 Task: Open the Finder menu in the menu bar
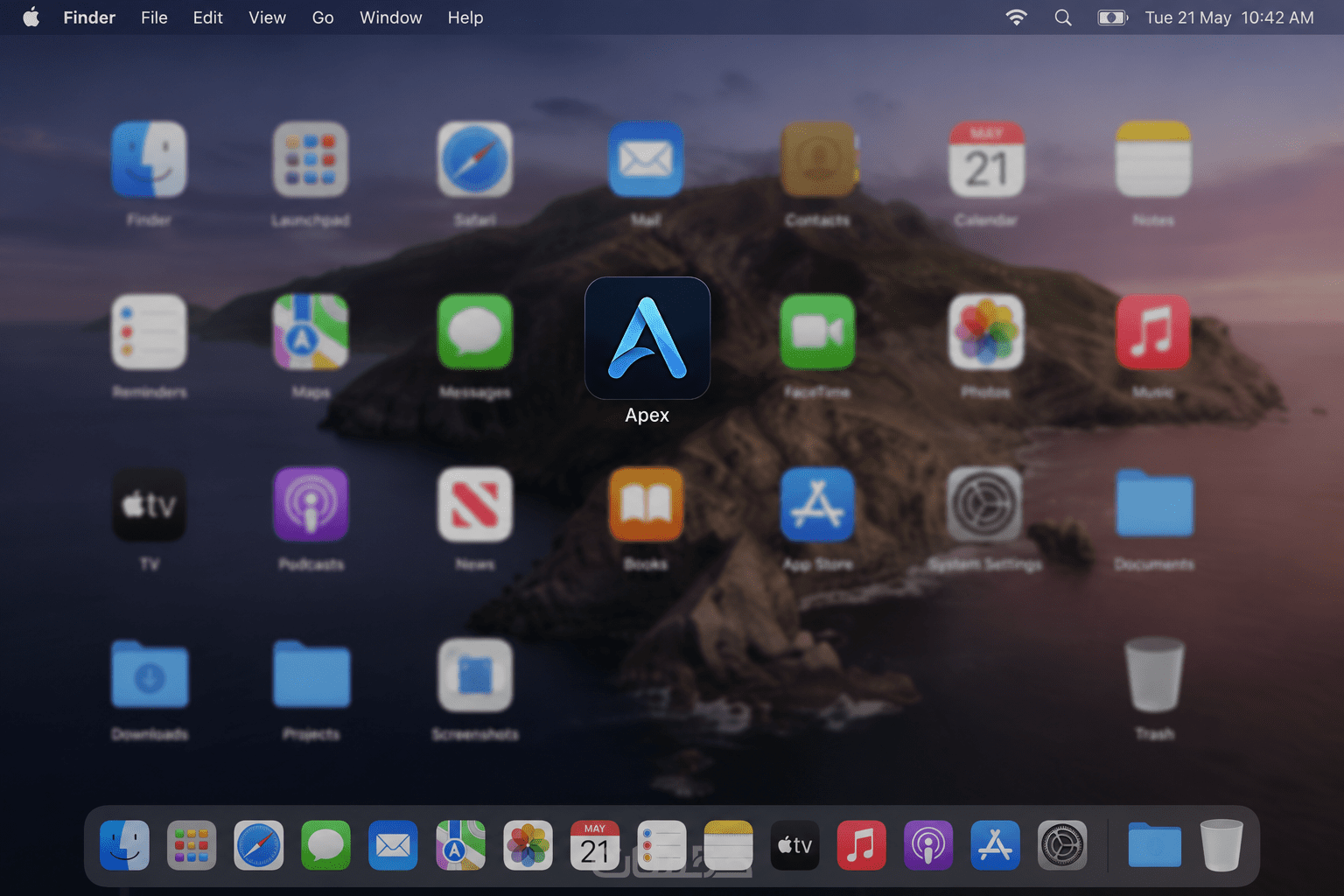pyautogui.click(x=89, y=17)
